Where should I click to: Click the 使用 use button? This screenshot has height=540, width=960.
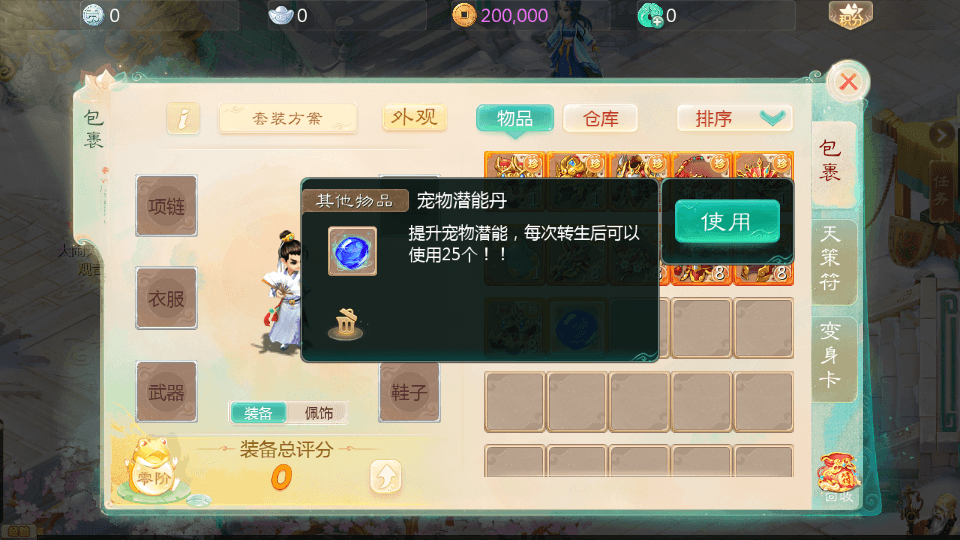(x=727, y=222)
